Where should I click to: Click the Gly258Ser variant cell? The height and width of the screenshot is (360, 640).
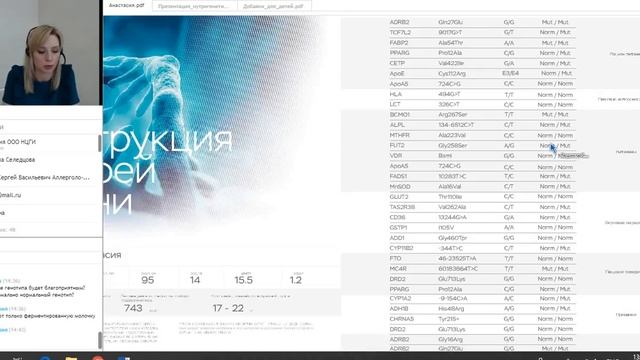coord(453,145)
